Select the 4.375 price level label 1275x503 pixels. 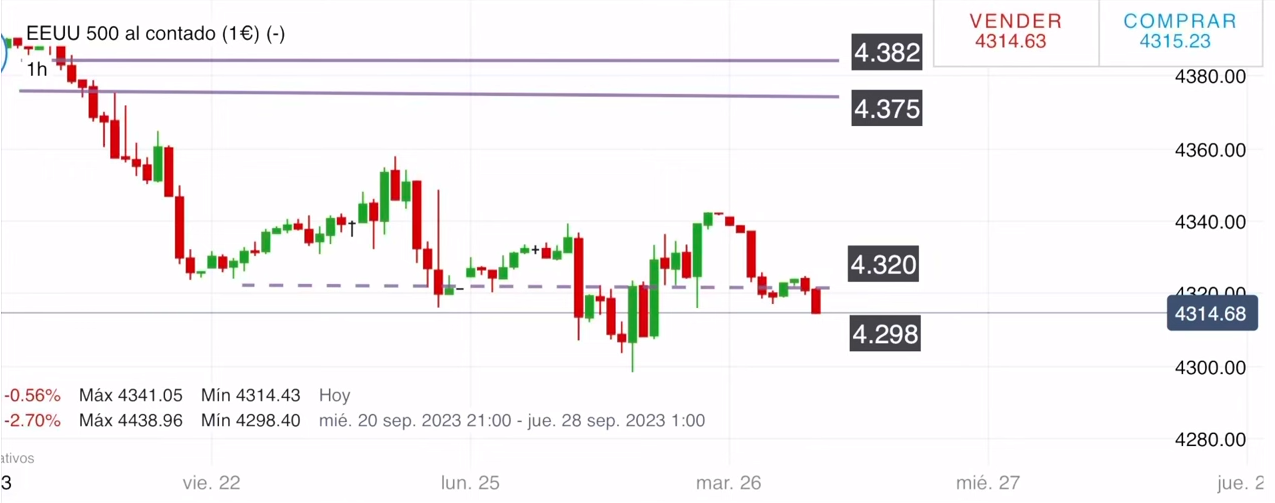pyautogui.click(x=886, y=108)
